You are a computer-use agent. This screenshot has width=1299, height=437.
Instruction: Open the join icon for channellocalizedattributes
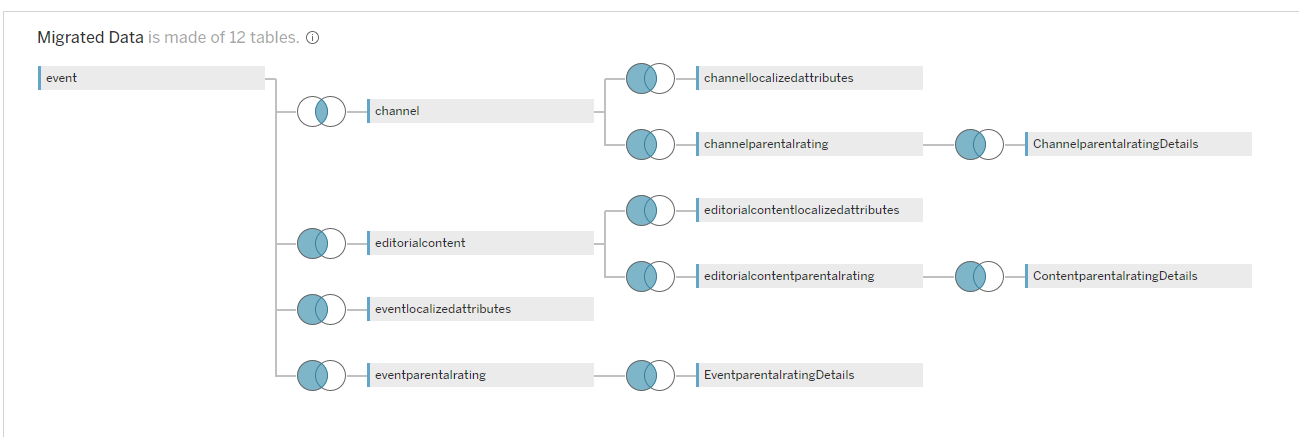650,78
